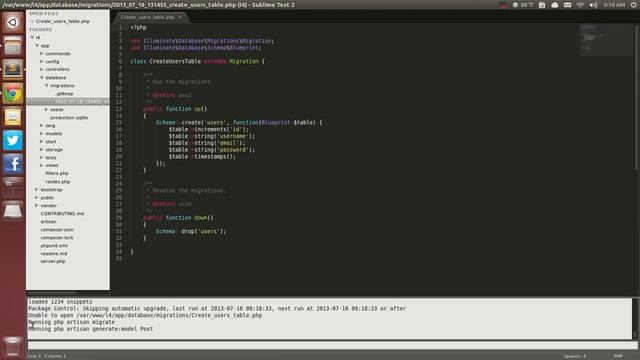
Task: Click the console command input field
Action: (x=332, y=345)
